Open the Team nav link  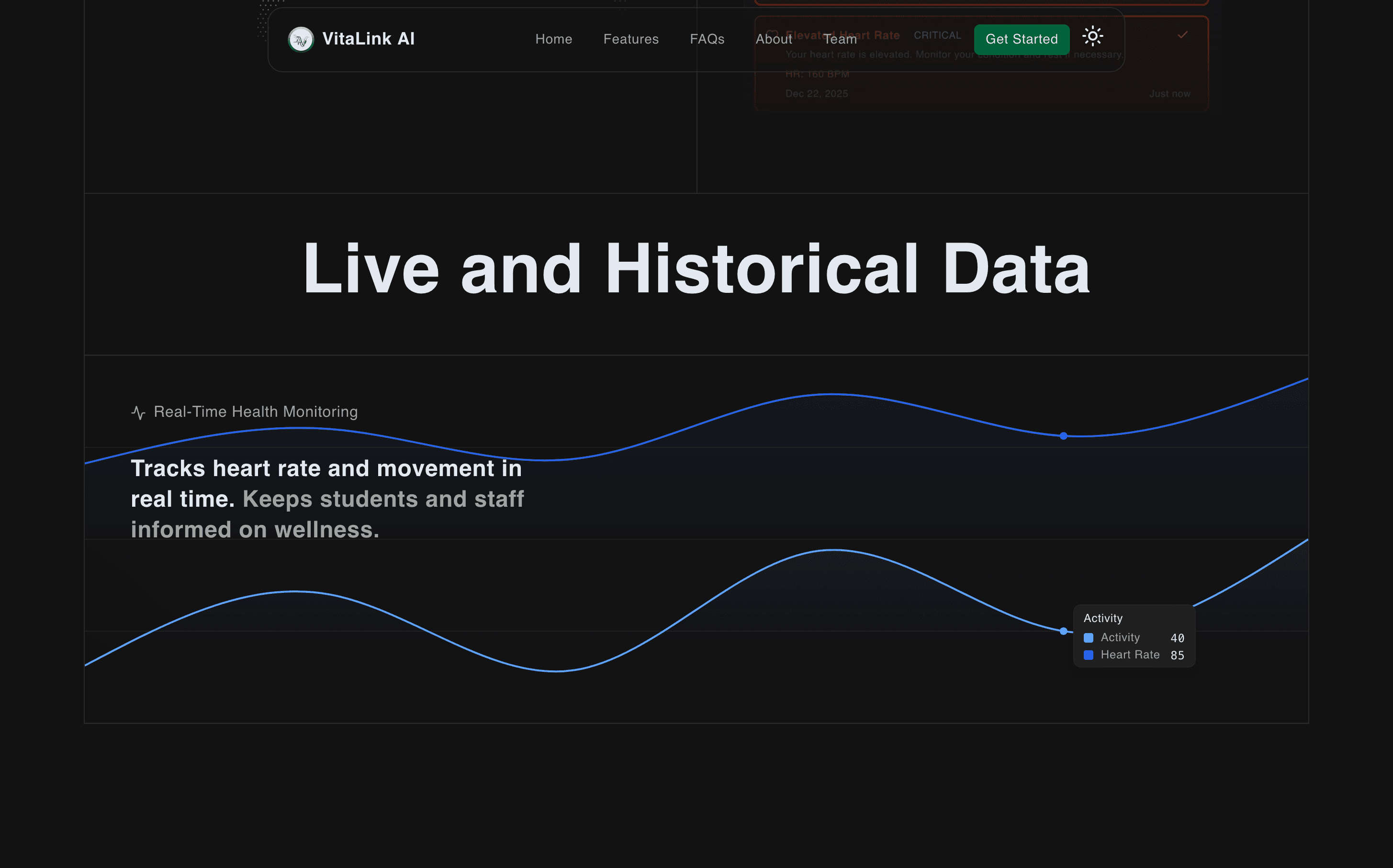[840, 39]
